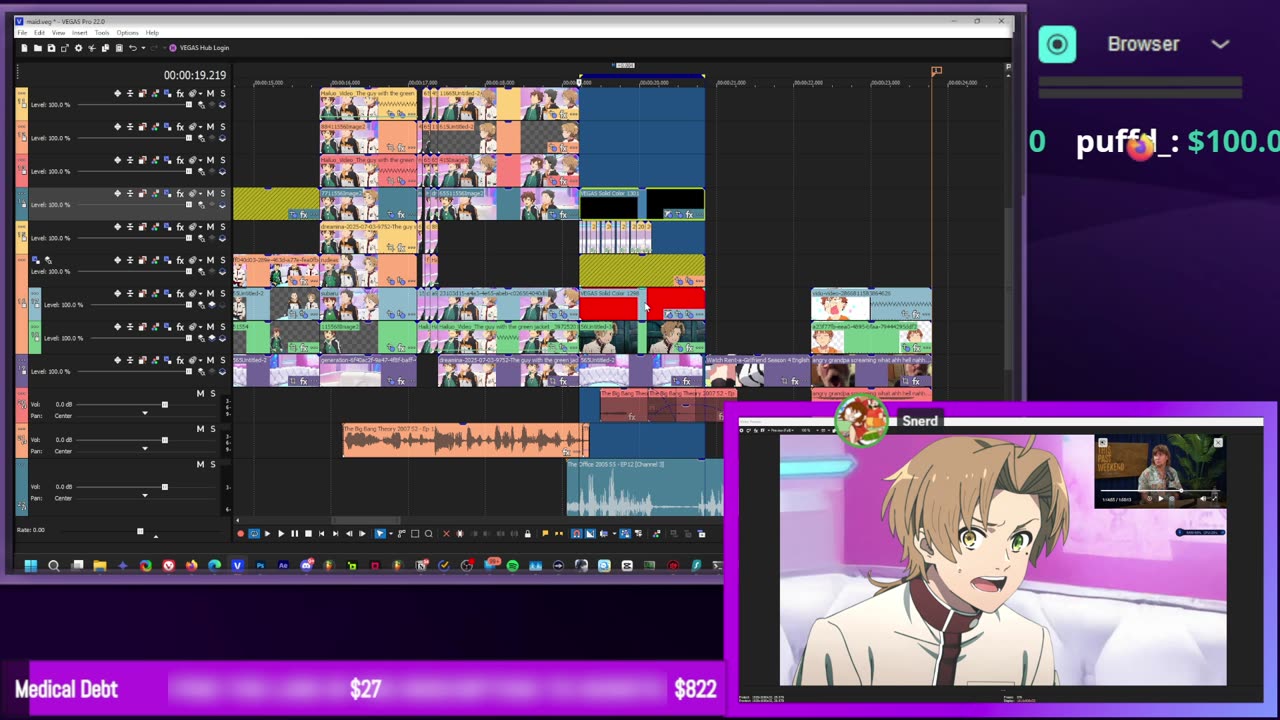Open dropdown beside fx on highlighted track
The image size is (1280, 720).
(201, 193)
